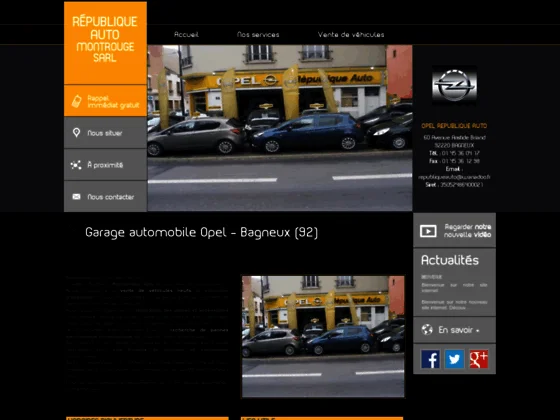Click the large garage banner photo
Viewport: 560px width, 420px height.
click(x=280, y=128)
